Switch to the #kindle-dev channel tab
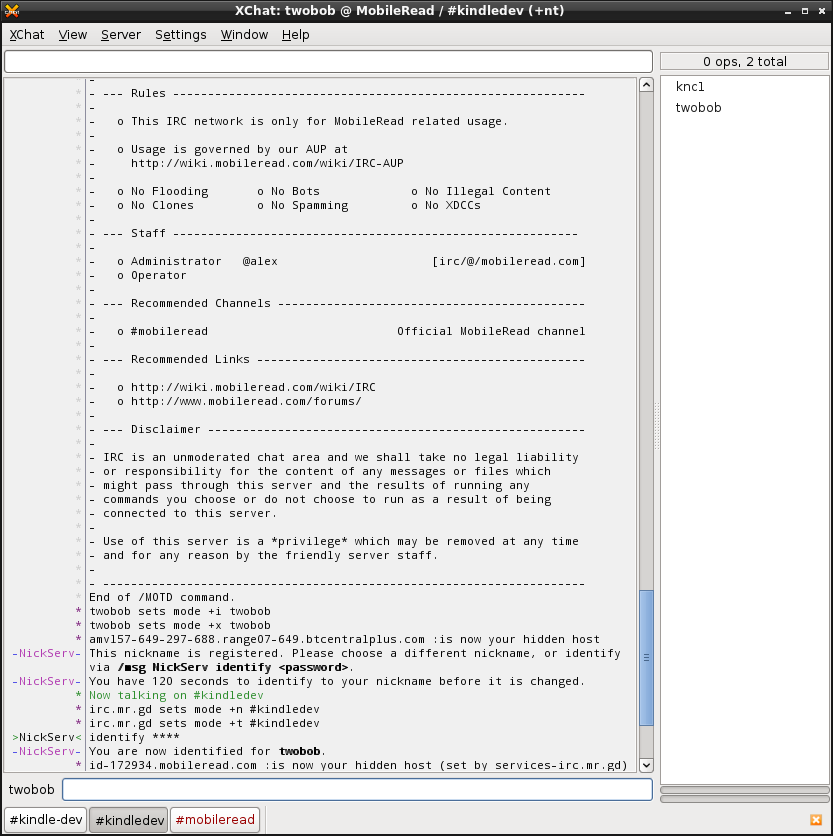Viewport: 833px width, 836px height. click(x=46, y=819)
